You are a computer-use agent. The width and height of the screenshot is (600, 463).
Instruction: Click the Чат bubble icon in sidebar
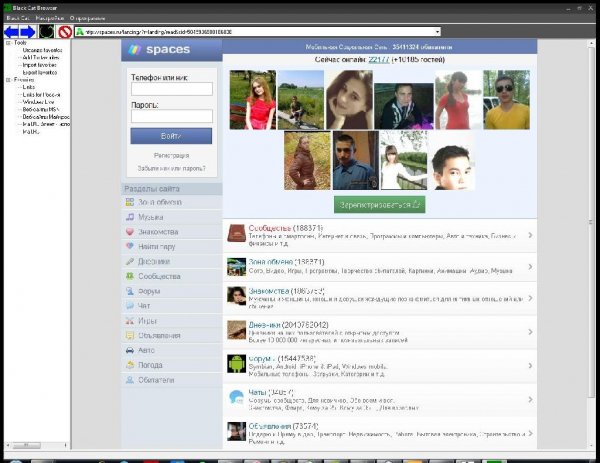tap(130, 305)
